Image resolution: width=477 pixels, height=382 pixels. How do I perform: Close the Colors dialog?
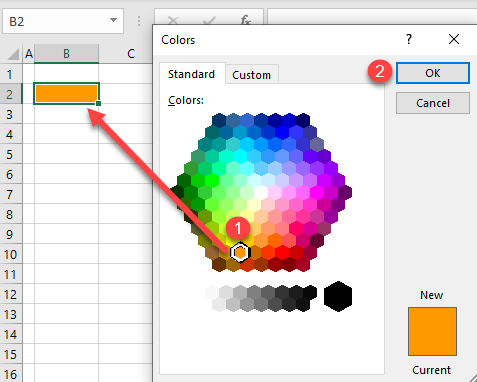tap(454, 39)
